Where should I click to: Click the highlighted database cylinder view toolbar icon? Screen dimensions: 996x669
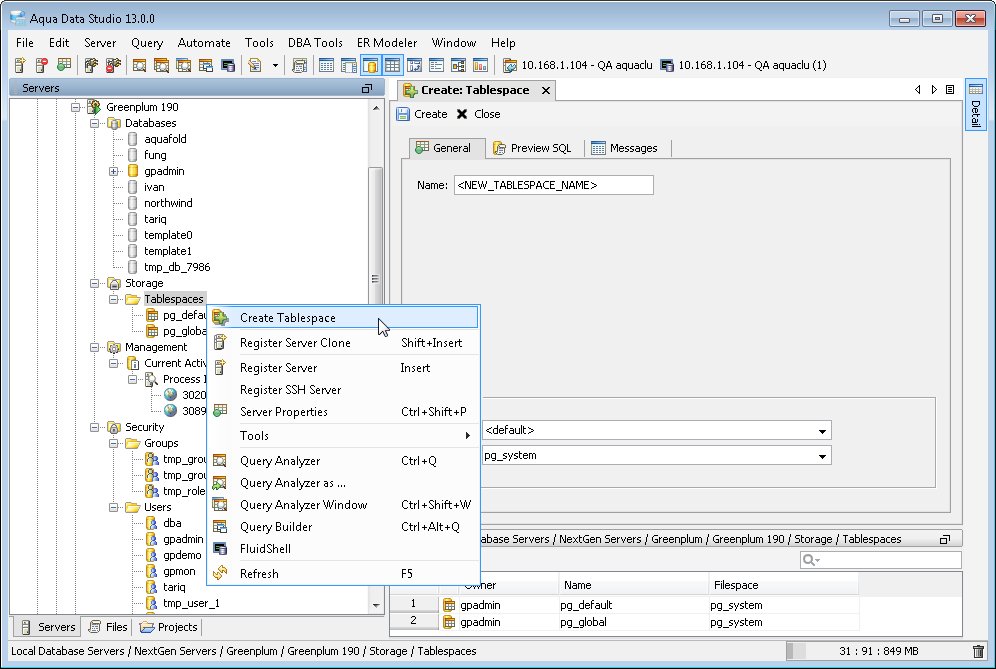pyautogui.click(x=370, y=65)
